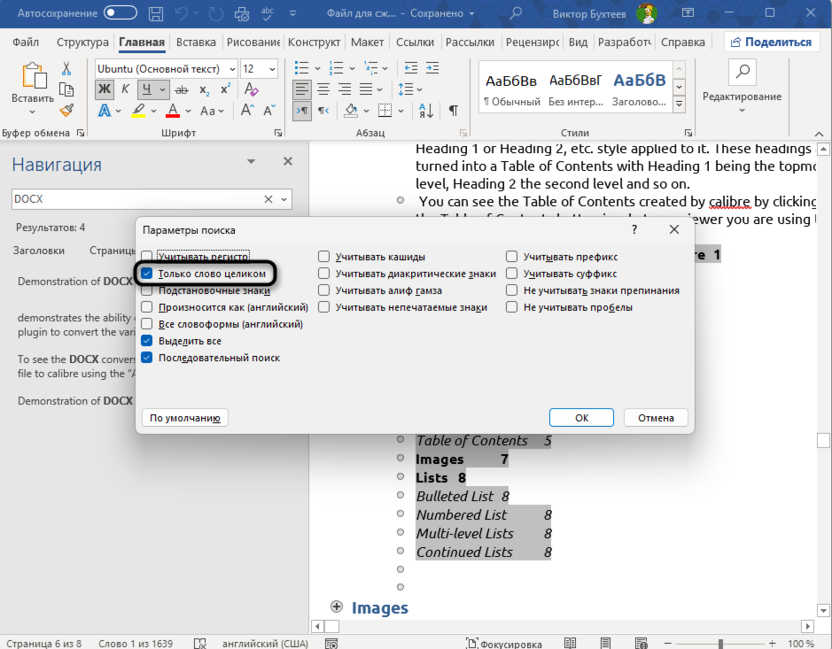Toggle italic formatting with the К icon

pyautogui.click(x=125, y=89)
